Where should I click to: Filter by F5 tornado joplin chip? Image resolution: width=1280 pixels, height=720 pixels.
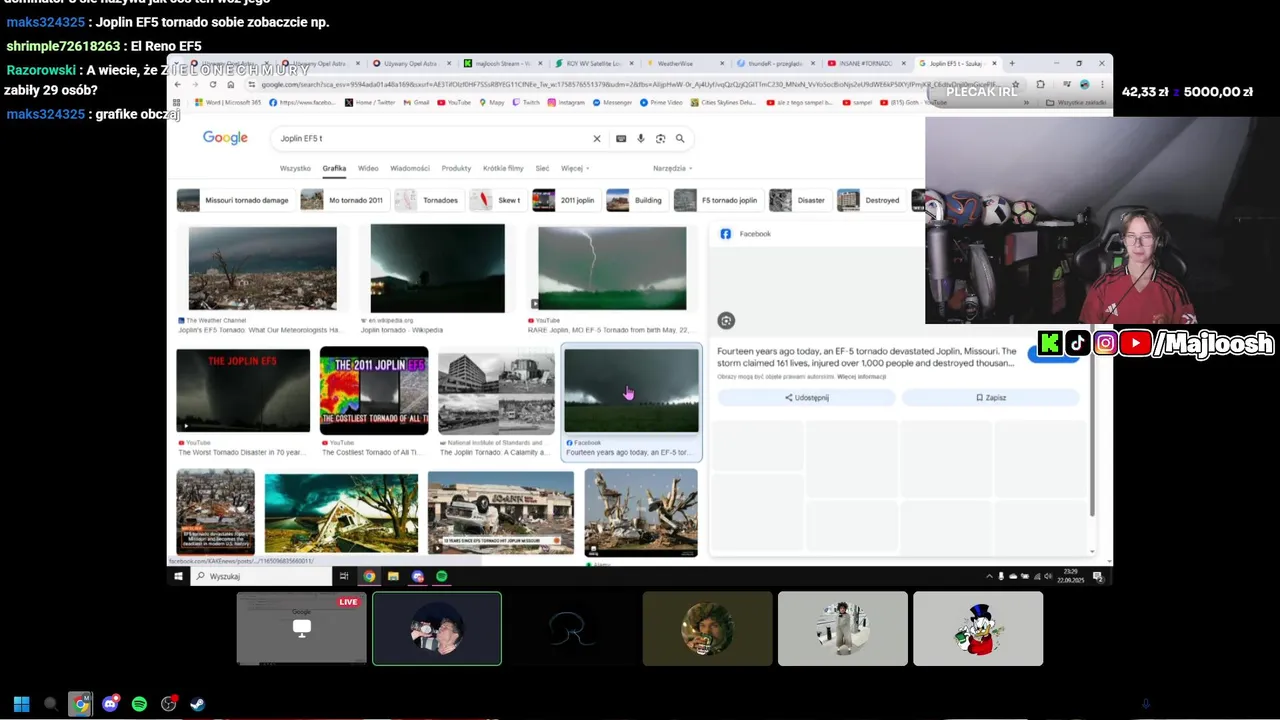(717, 200)
